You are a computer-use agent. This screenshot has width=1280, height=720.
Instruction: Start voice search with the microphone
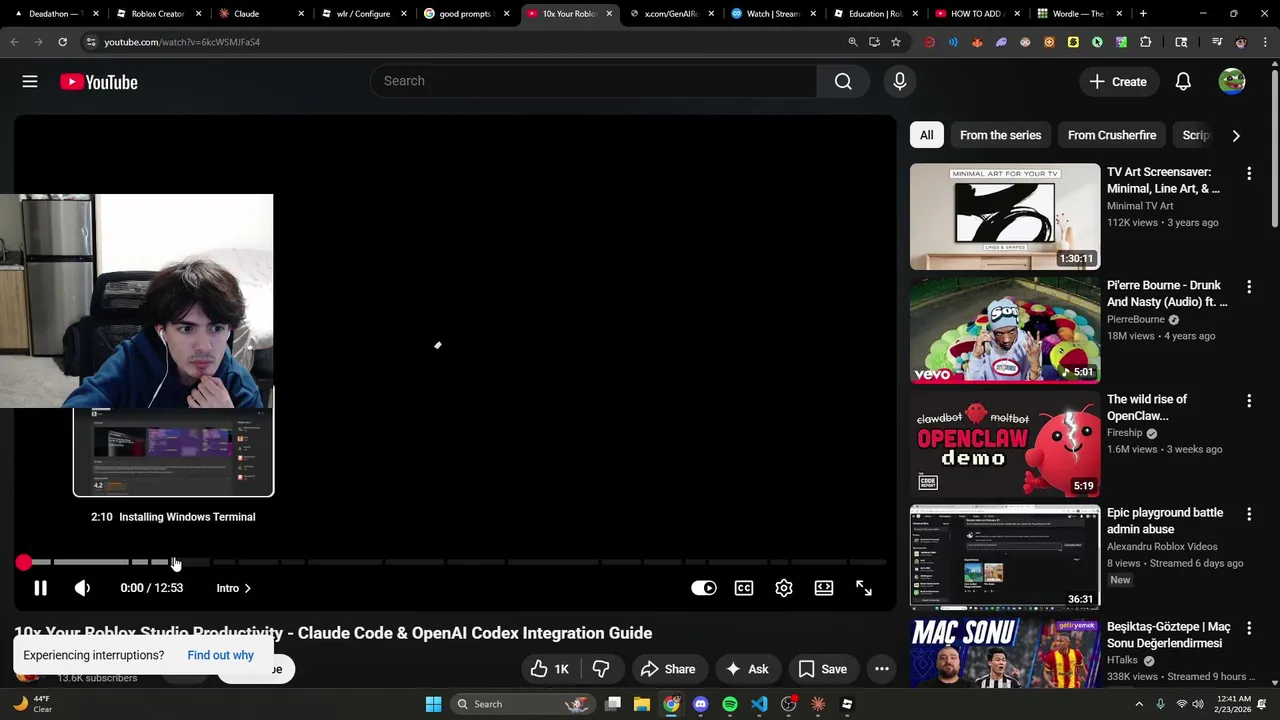900,81
